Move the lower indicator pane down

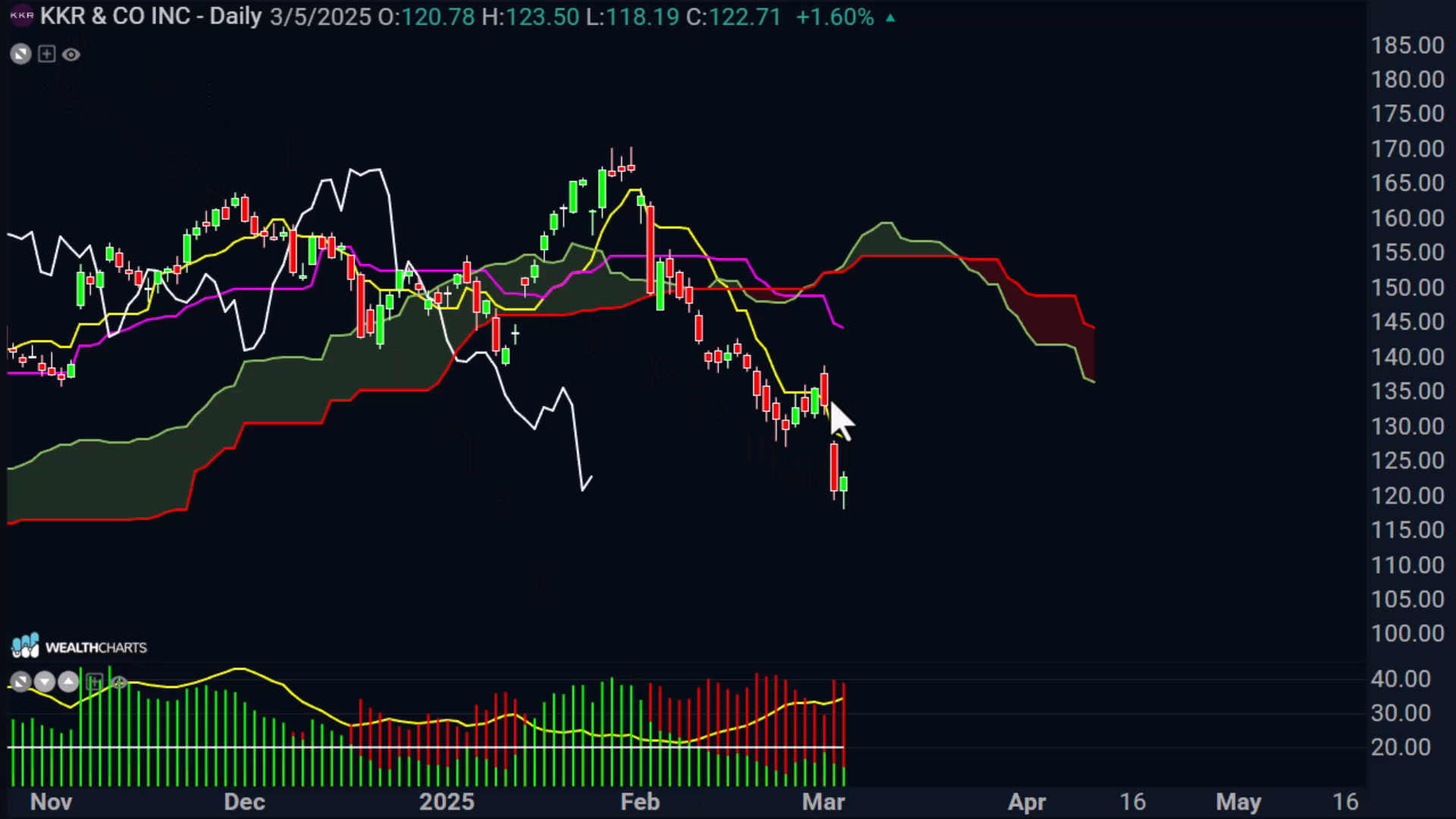point(45,682)
